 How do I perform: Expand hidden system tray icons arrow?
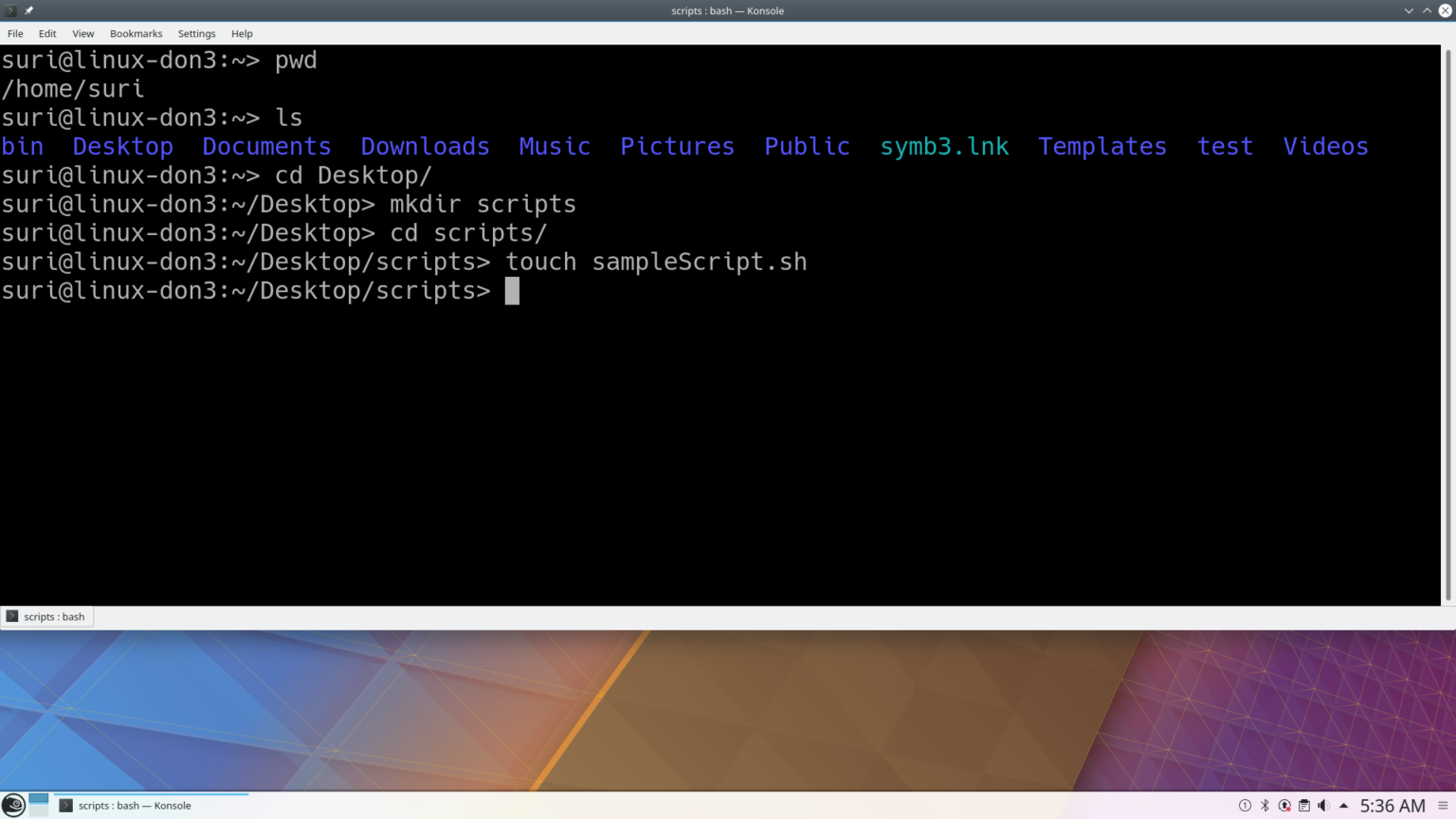coord(1343,806)
